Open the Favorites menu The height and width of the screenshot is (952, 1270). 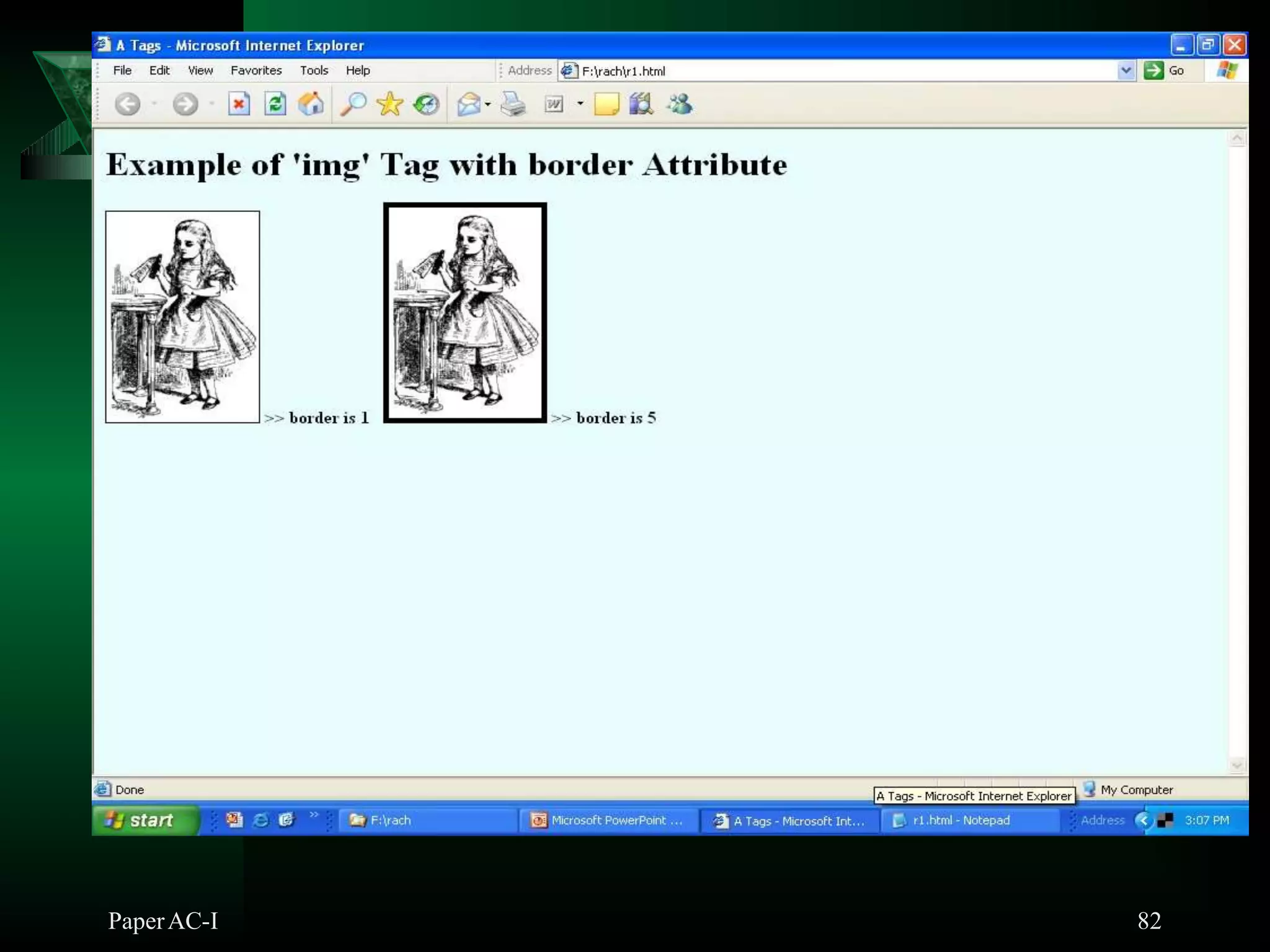[255, 71]
